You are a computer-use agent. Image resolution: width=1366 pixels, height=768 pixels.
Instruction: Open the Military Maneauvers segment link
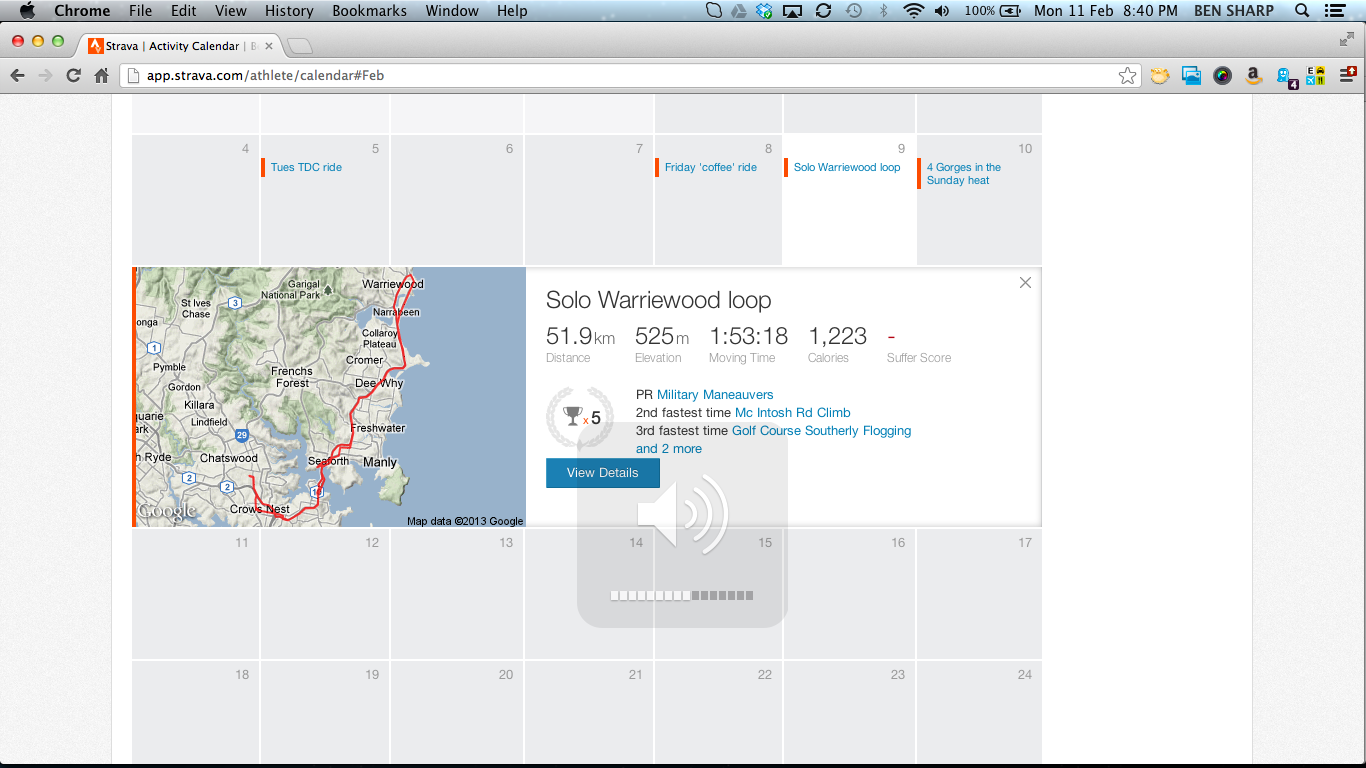pyautogui.click(x=714, y=395)
